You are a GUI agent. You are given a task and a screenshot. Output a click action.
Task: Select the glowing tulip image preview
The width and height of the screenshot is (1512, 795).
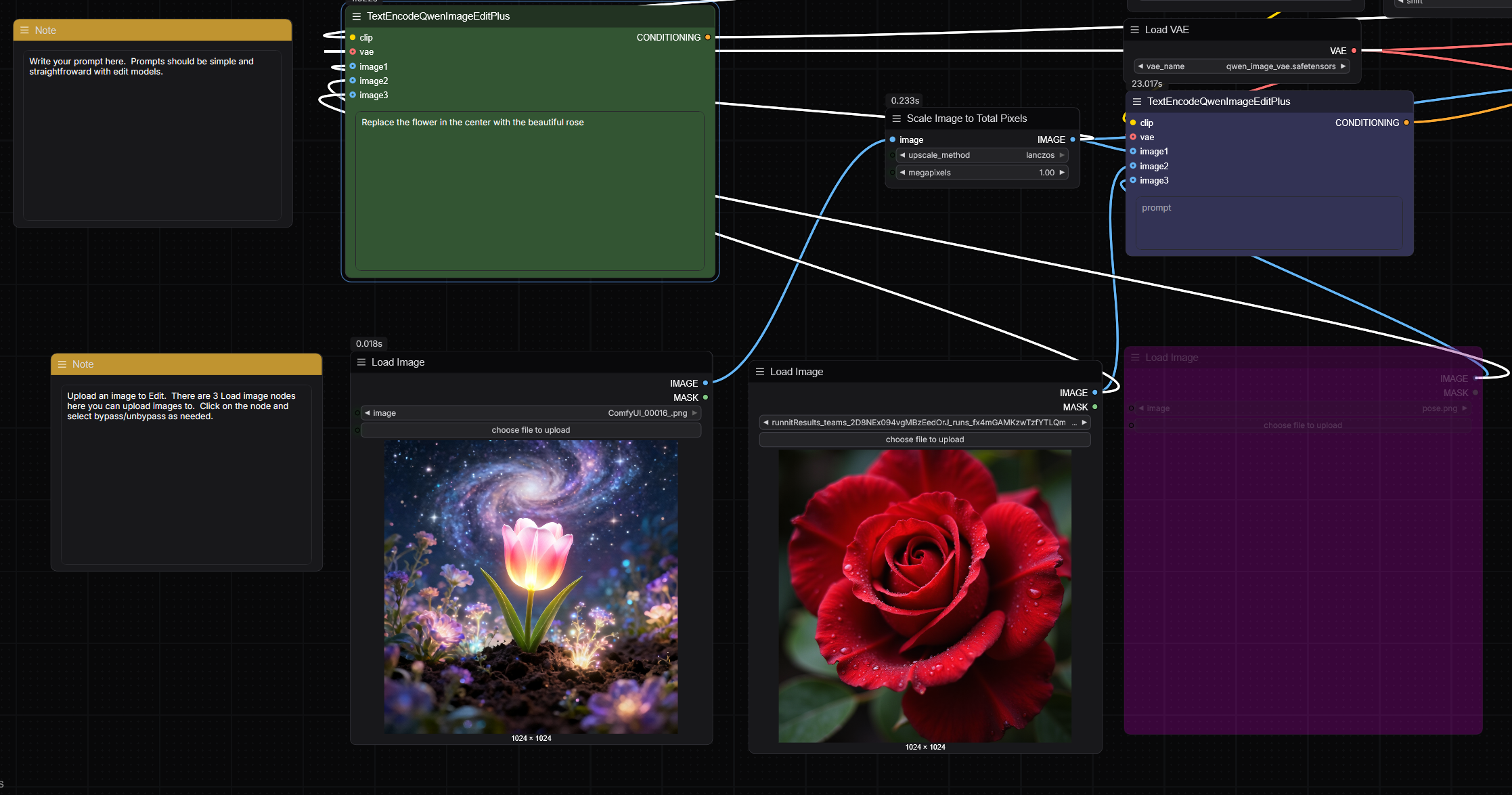[x=531, y=587]
